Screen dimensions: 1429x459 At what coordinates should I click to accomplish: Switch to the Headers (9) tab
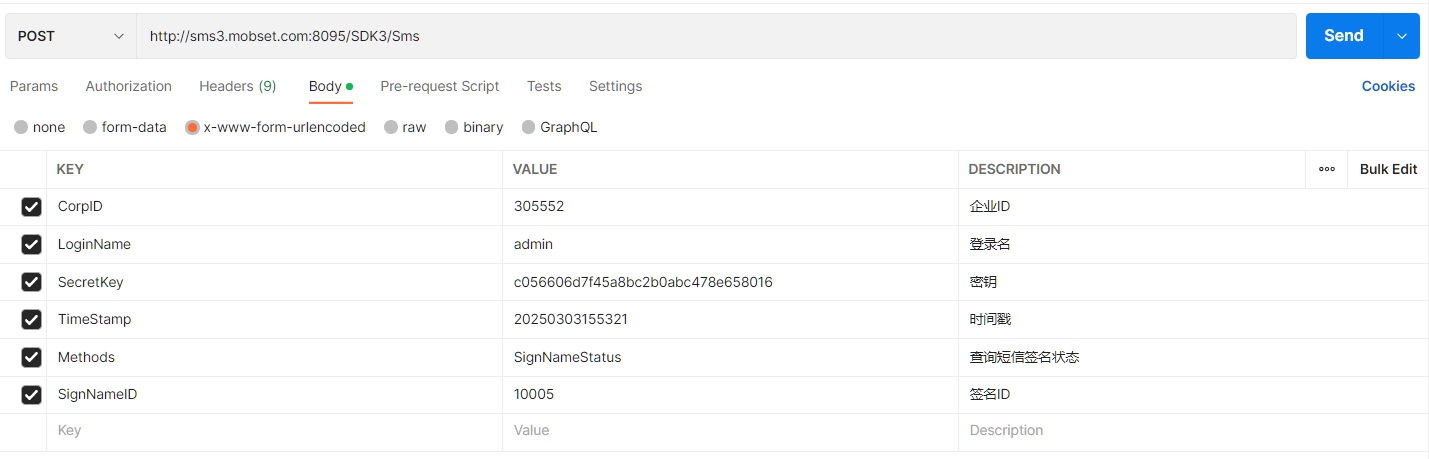click(237, 86)
